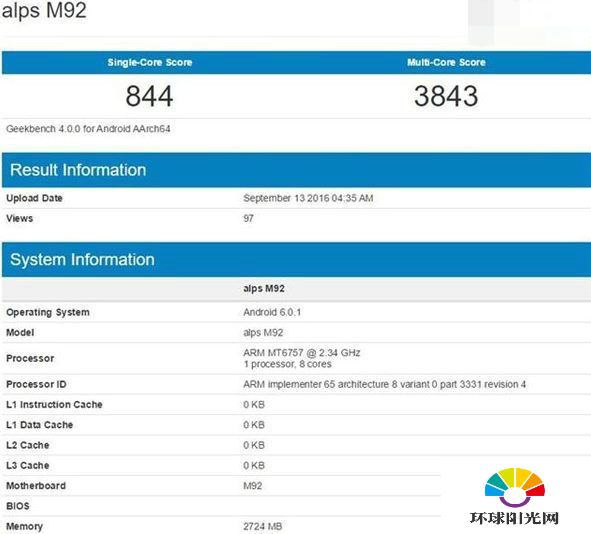This screenshot has width=591, height=534.
Task: Click the Processor ID label
Action: pyautogui.click(x=36, y=384)
